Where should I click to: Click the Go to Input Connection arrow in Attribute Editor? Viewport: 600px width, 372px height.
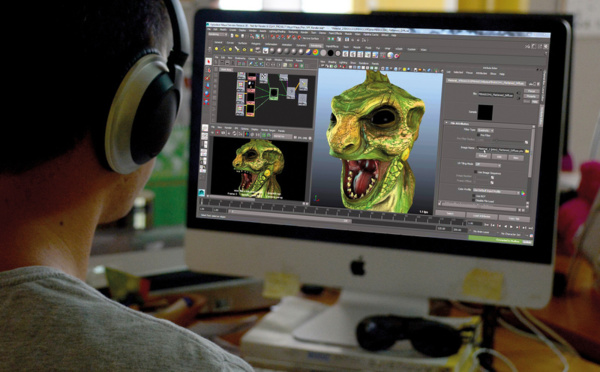tap(518, 93)
